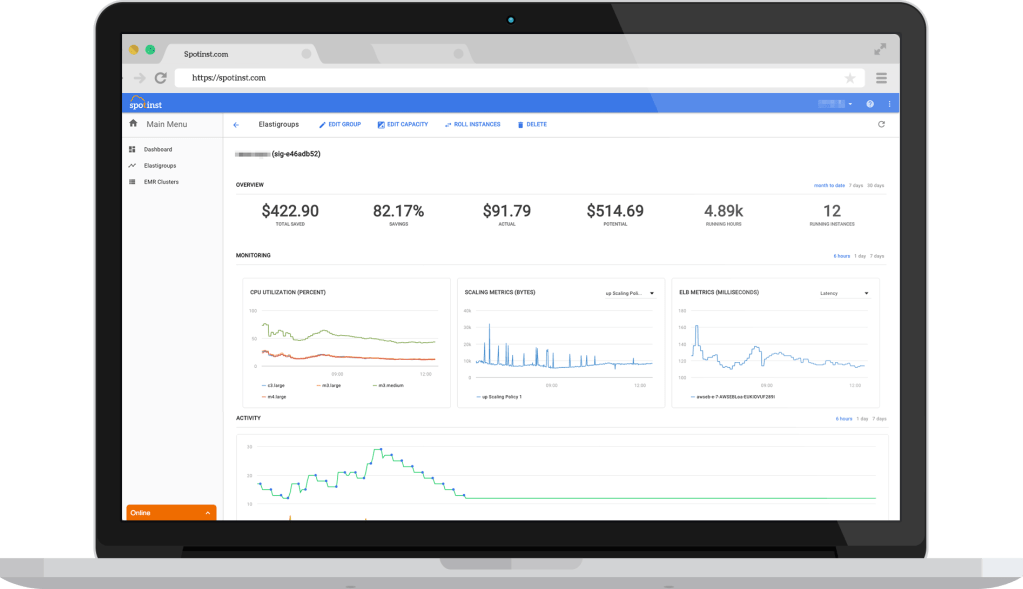The width and height of the screenshot is (1023, 589).
Task: Open the help question mark icon
Action: (x=870, y=104)
